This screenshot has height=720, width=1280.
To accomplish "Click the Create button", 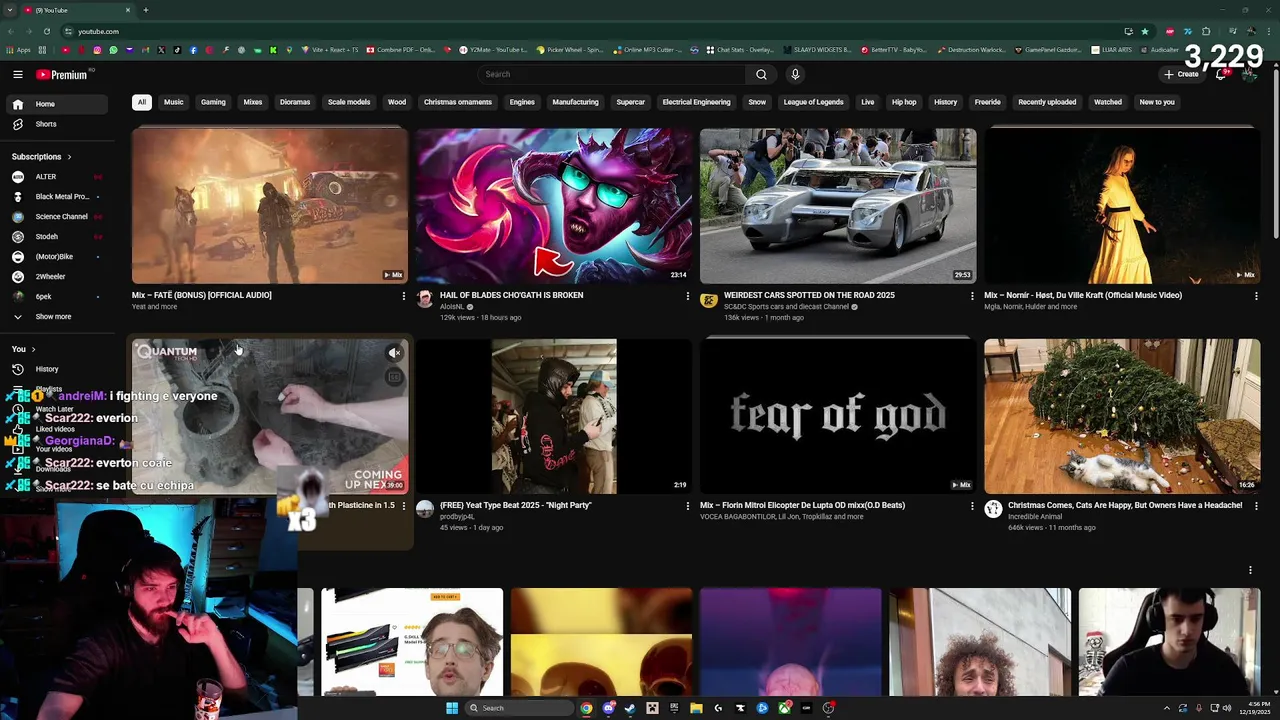I will tap(1181, 74).
